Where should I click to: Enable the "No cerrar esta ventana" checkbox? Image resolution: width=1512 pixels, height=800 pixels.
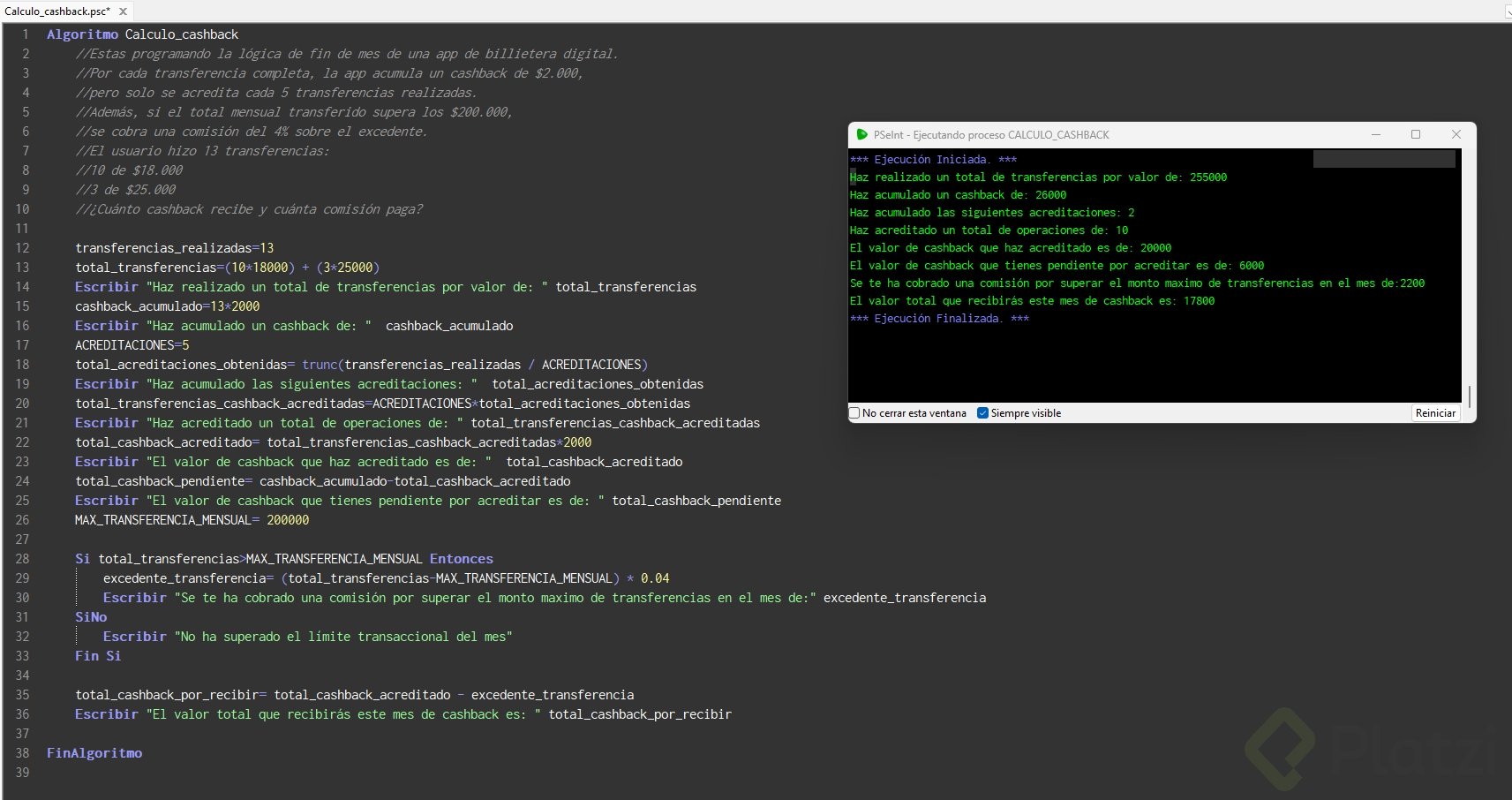[x=854, y=413]
